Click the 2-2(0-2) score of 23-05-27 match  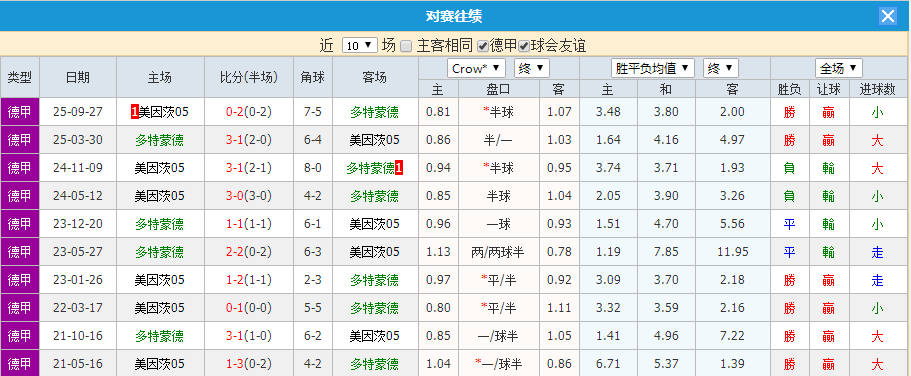[249, 252]
